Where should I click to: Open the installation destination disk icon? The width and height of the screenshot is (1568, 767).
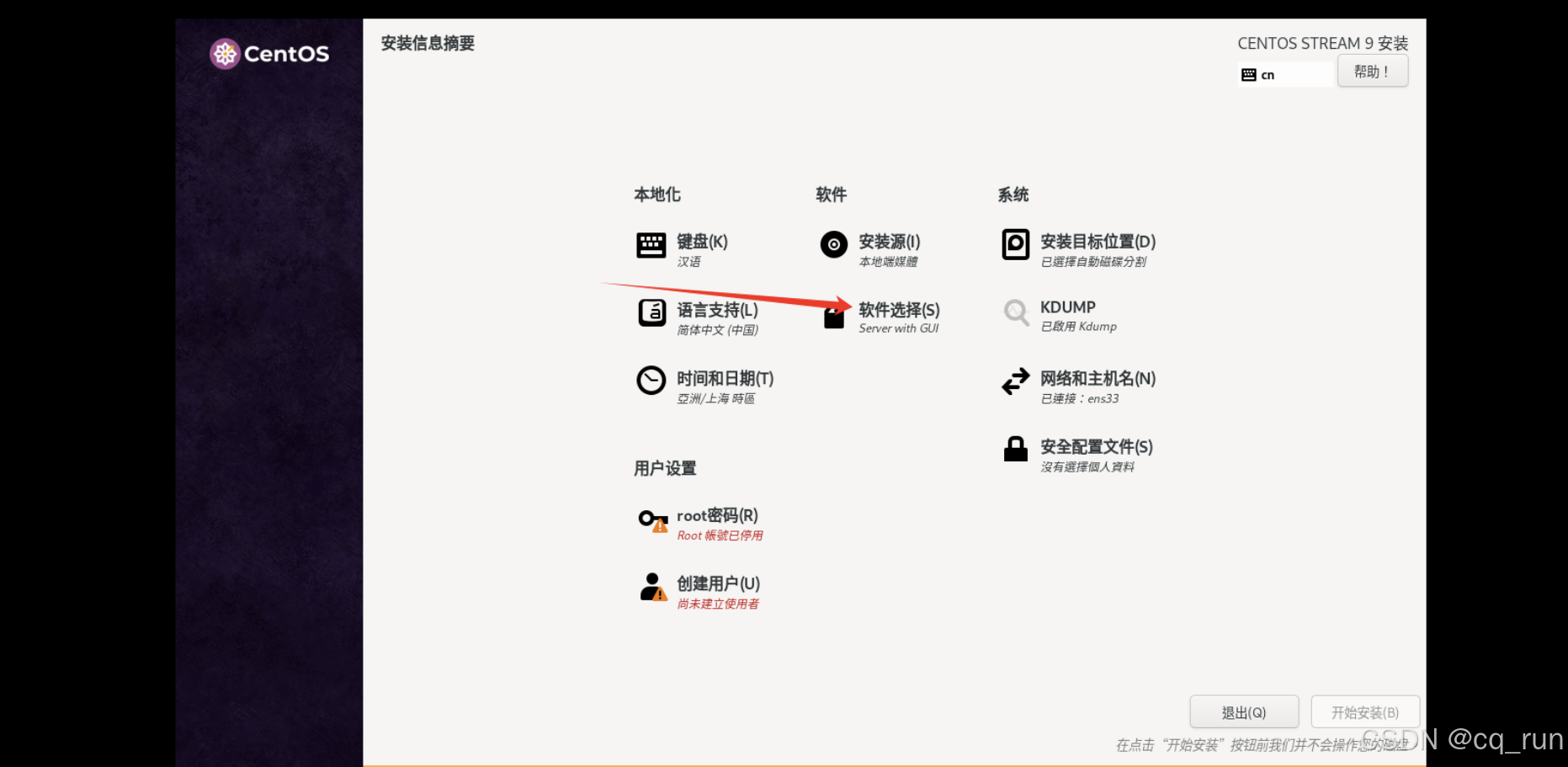[x=1015, y=244]
